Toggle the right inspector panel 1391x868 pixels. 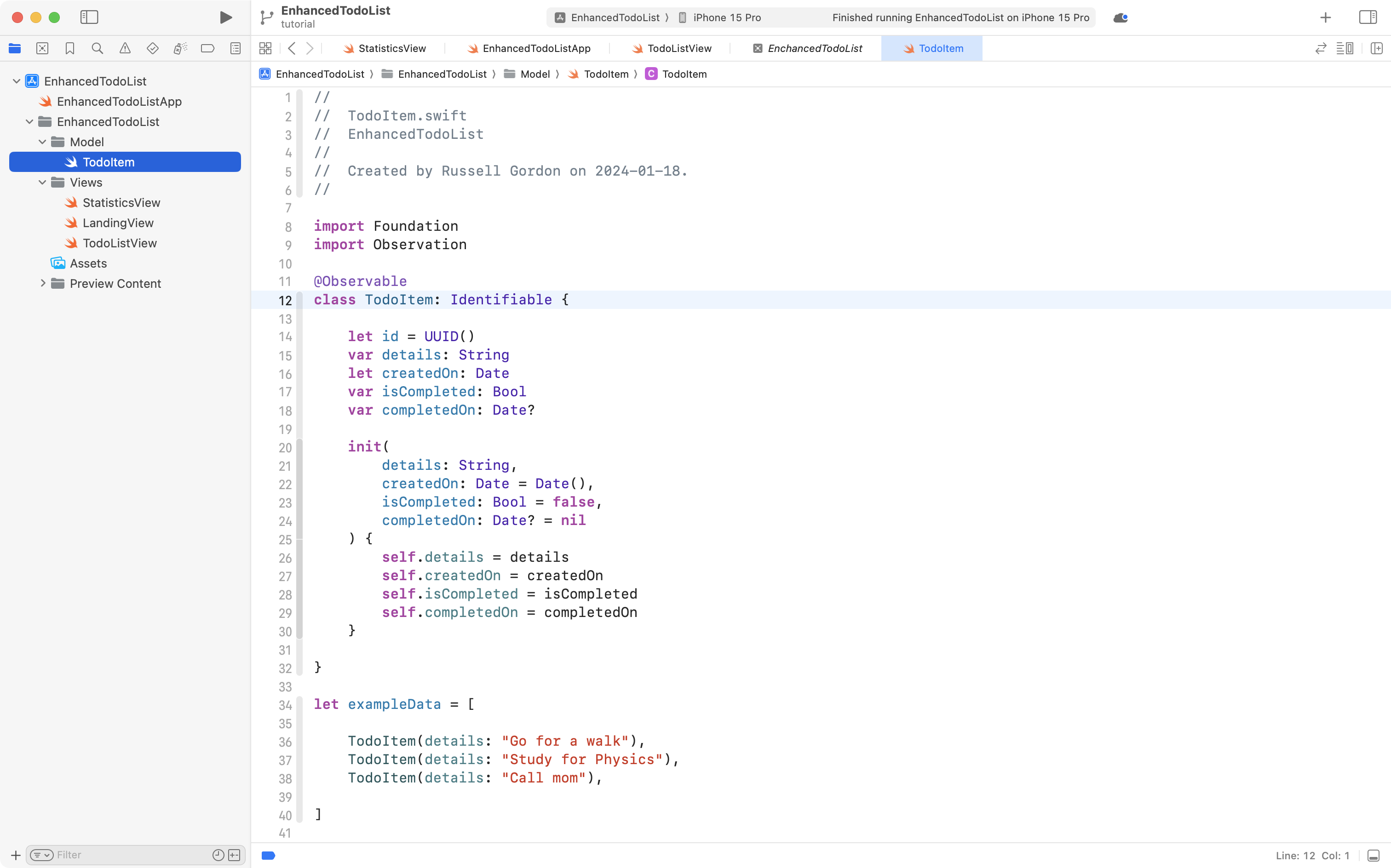1368,17
